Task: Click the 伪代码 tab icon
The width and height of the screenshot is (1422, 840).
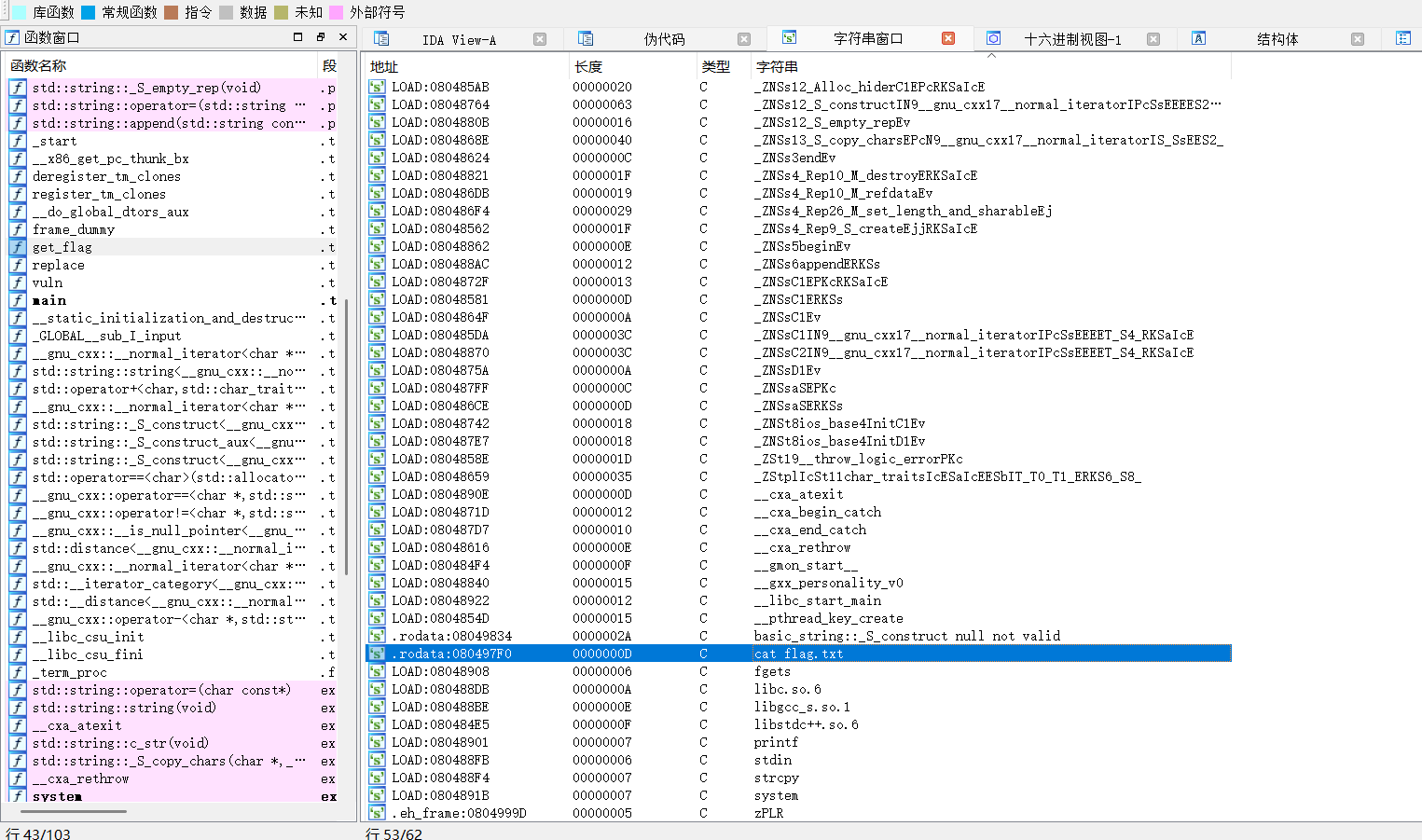Action: (x=586, y=38)
